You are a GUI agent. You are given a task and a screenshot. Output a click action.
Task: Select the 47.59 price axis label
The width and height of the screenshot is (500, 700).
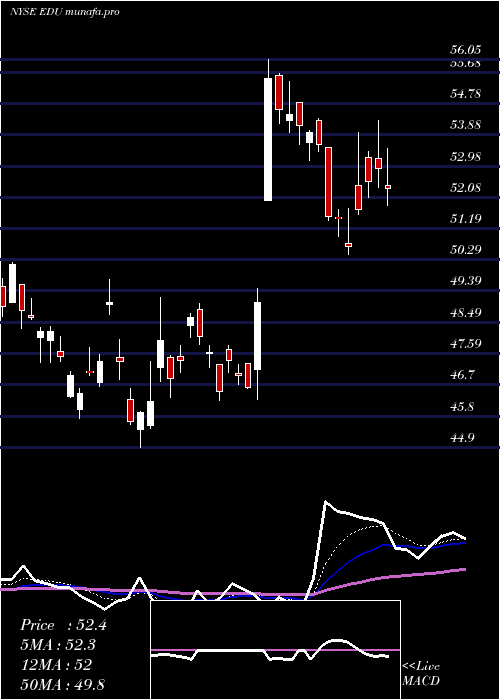[465, 344]
